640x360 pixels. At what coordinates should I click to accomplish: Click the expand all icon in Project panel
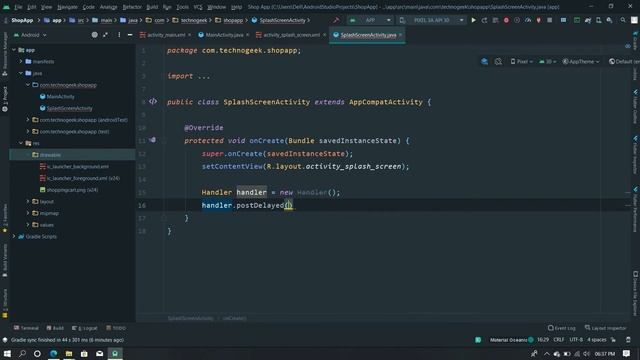tap(106, 35)
